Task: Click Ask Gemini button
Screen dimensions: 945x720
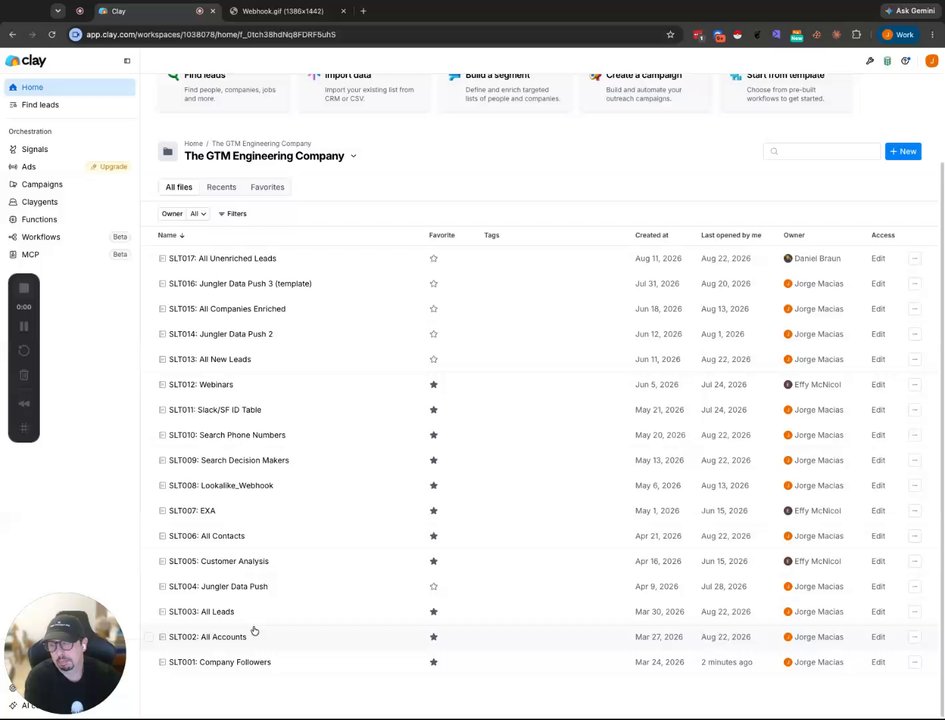Action: pos(910,11)
